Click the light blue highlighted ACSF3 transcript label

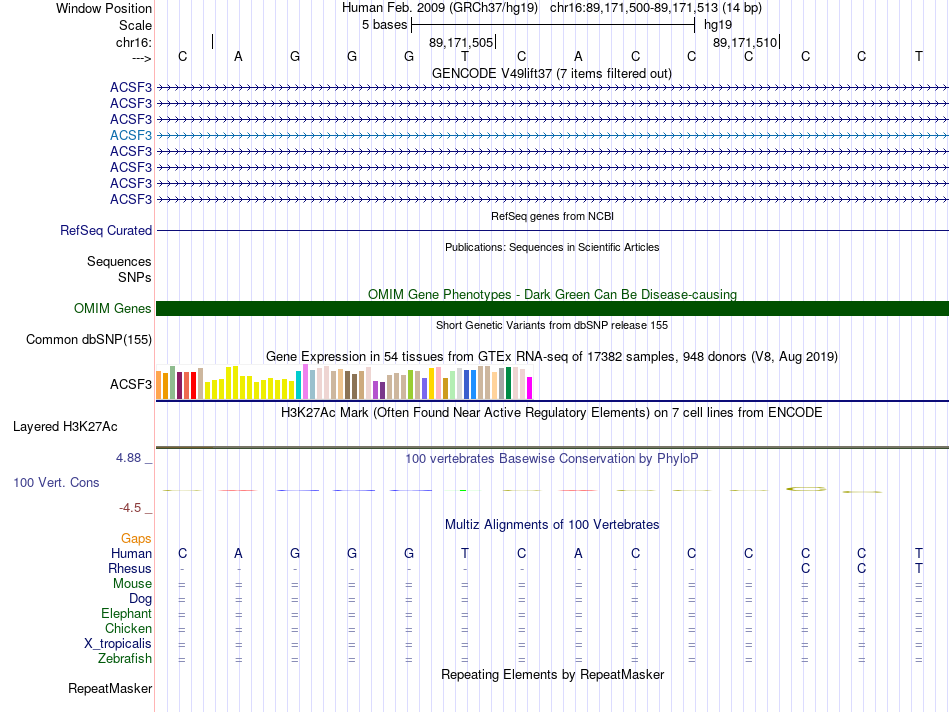pos(131,135)
